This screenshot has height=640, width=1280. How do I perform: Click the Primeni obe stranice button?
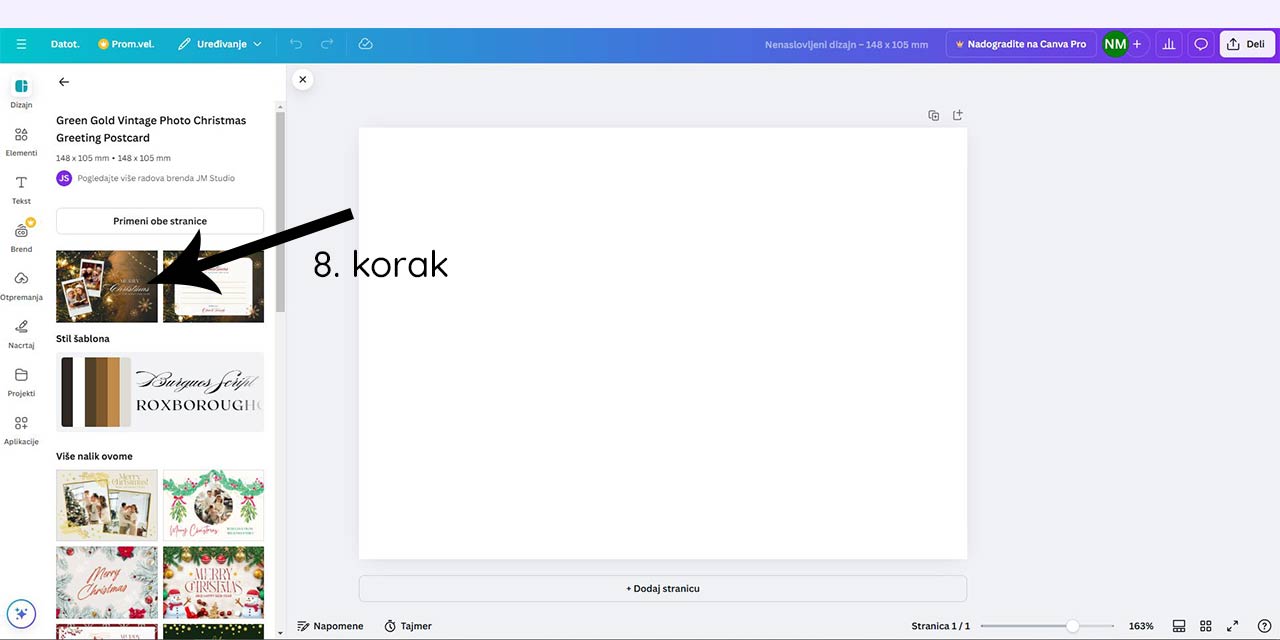click(x=159, y=221)
